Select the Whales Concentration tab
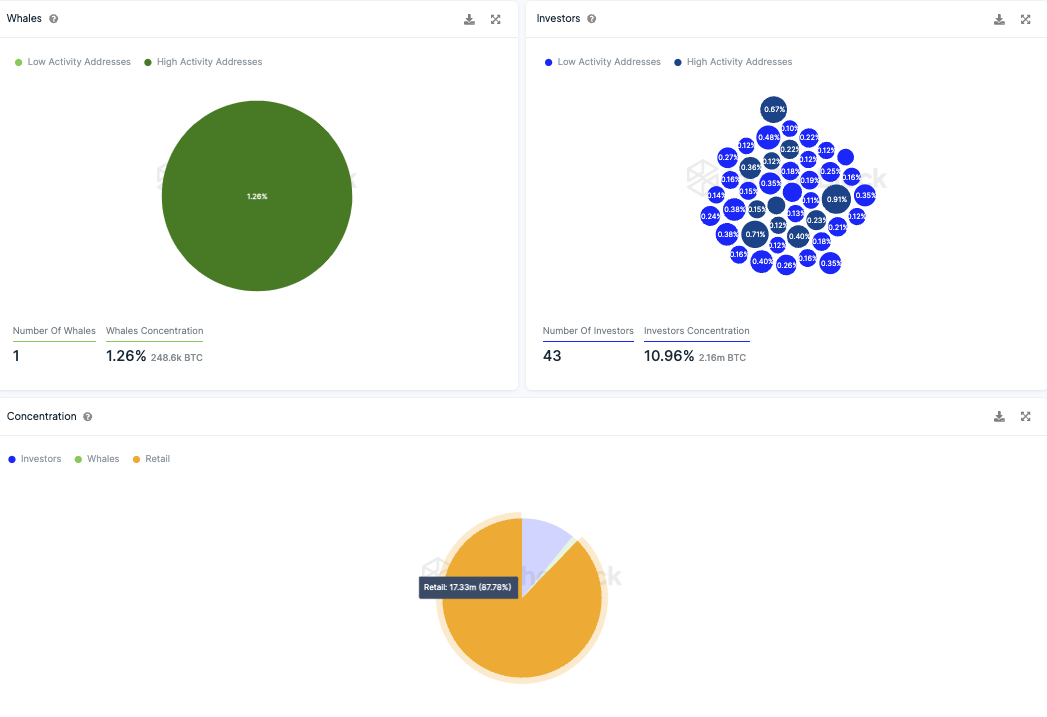 [x=154, y=331]
